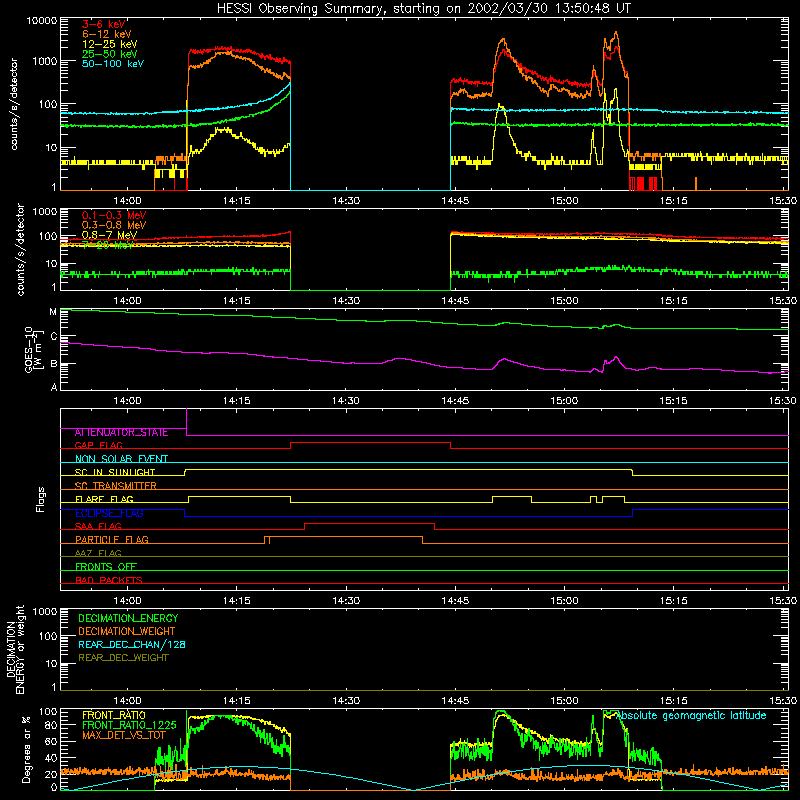Click the 14:45 tick under the GOES plot
This screenshot has height=800, width=800.
[x=455, y=401]
